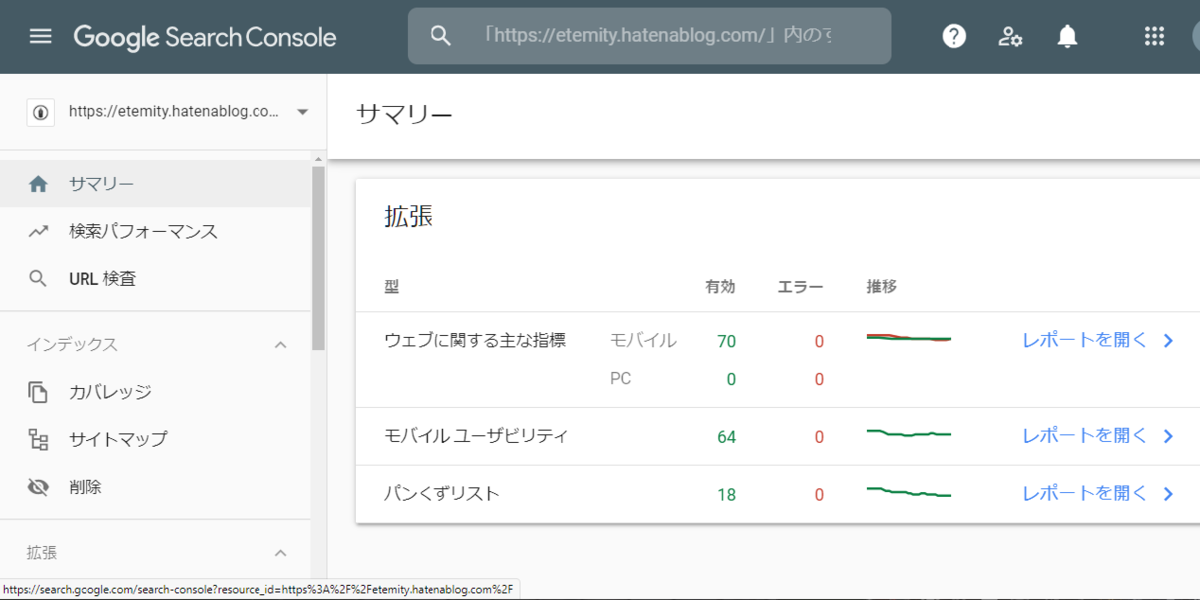Click the sidebar scrollbar
This screenshot has height=600, width=1200.
tap(318, 257)
